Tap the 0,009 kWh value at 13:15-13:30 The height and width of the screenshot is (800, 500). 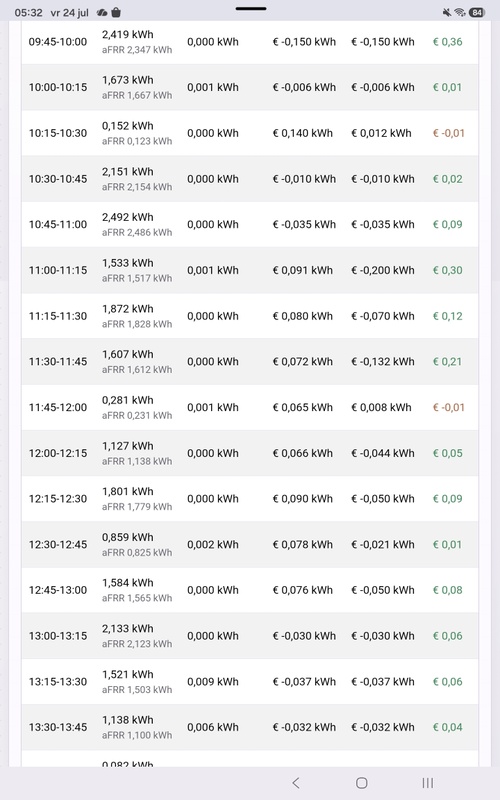pyautogui.click(x=213, y=682)
